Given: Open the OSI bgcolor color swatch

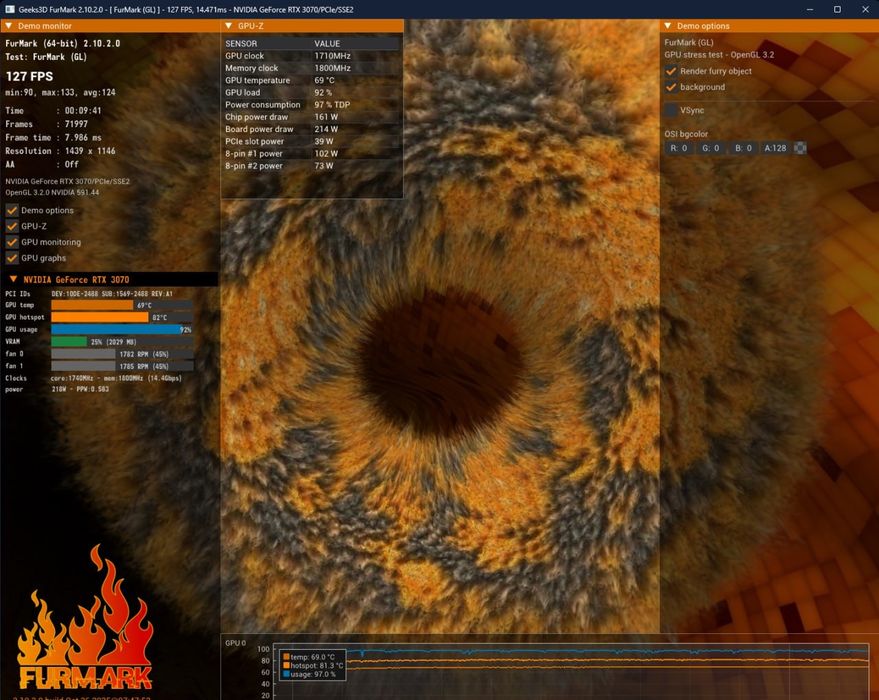Looking at the screenshot, I should 801,148.
